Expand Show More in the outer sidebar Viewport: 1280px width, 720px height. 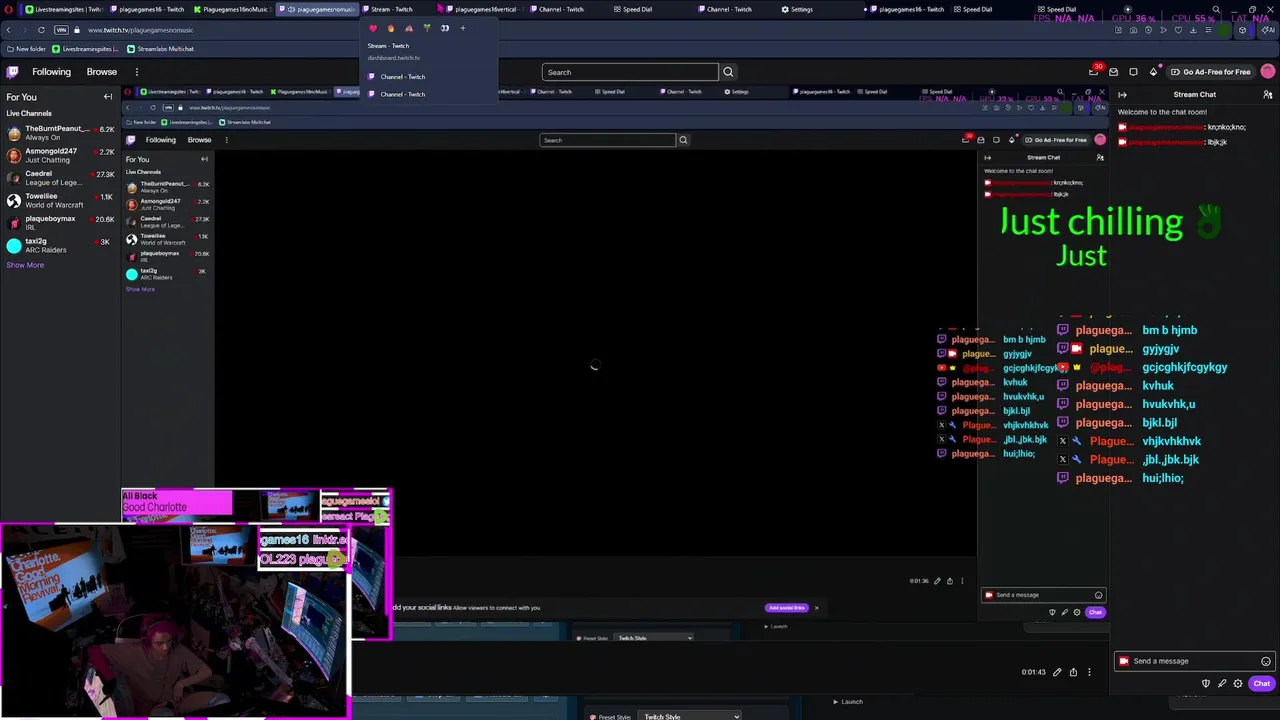(25, 265)
